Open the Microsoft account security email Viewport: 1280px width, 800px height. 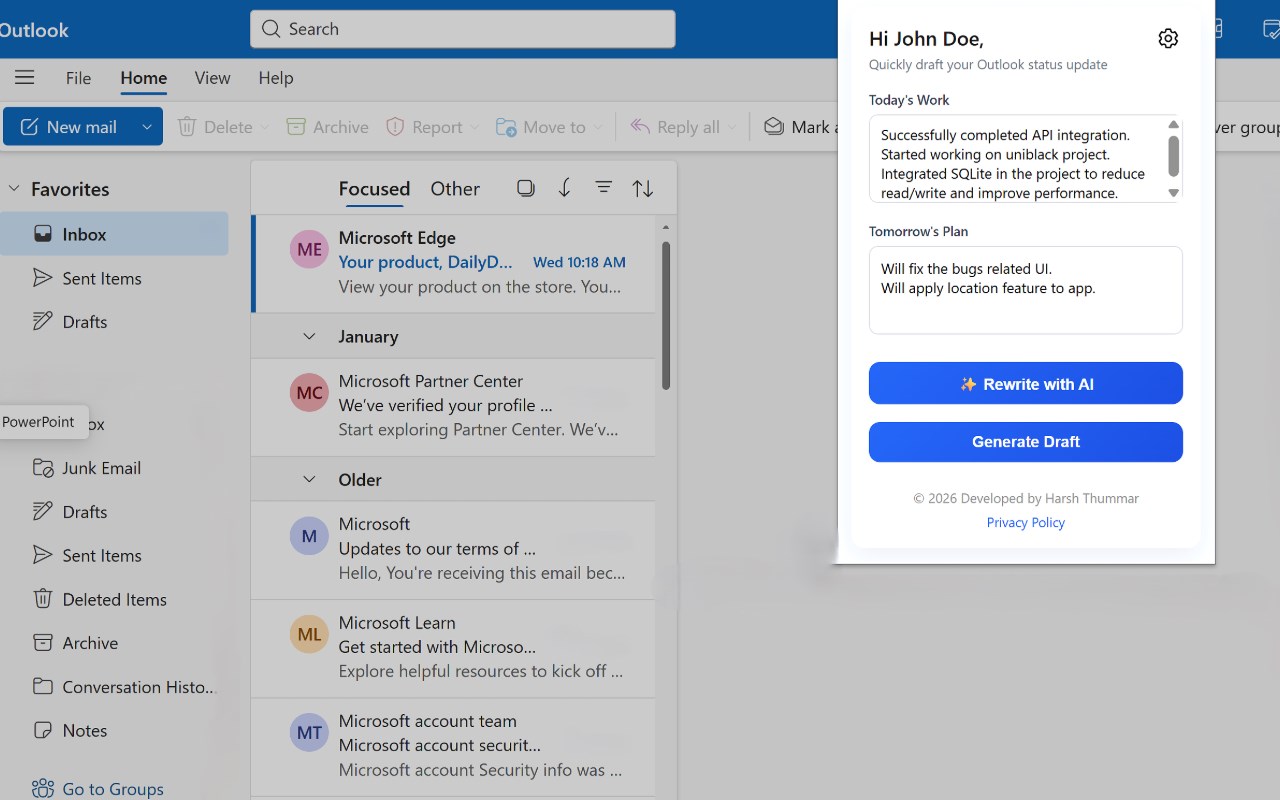click(x=454, y=746)
